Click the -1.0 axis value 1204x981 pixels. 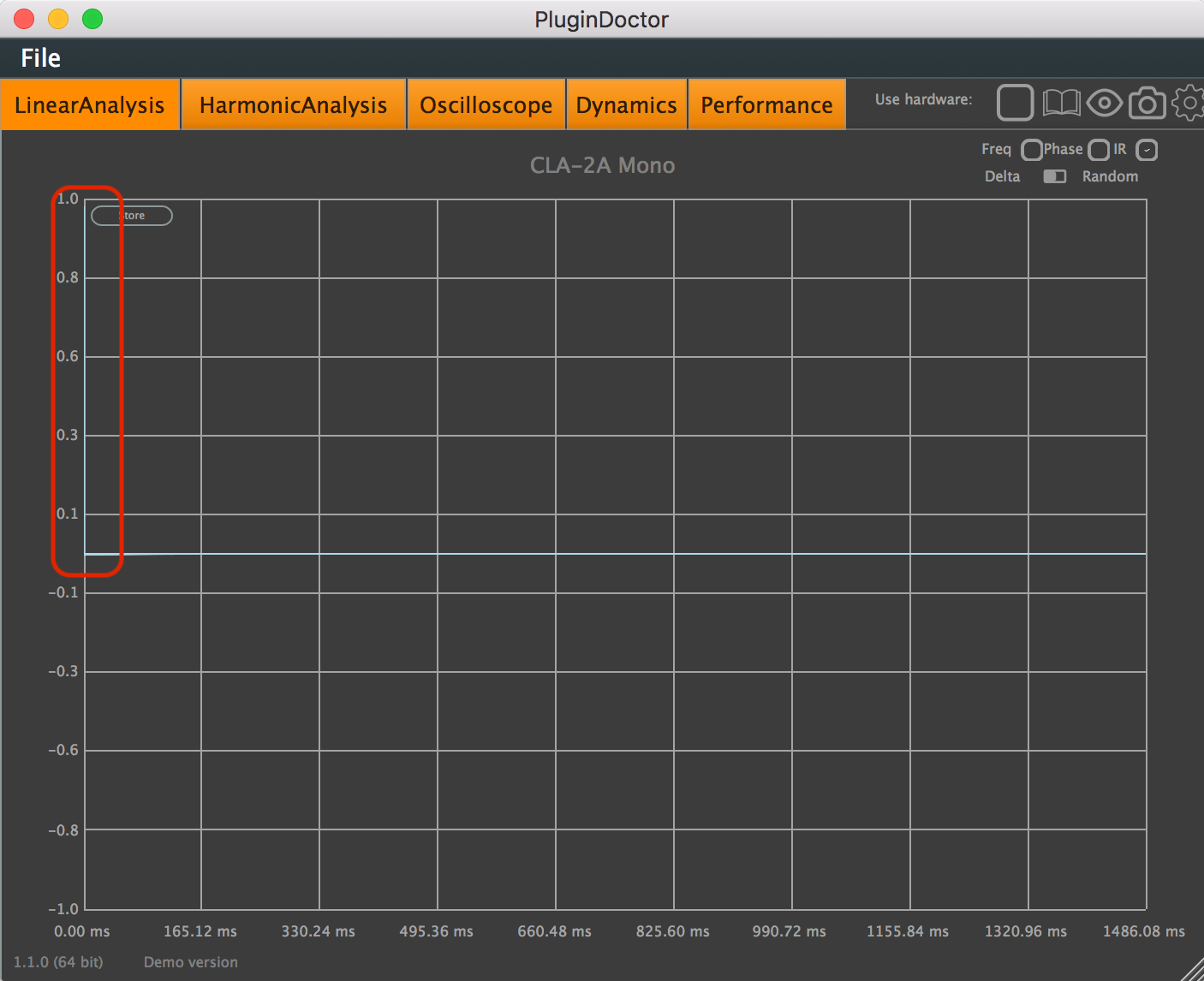pyautogui.click(x=63, y=909)
